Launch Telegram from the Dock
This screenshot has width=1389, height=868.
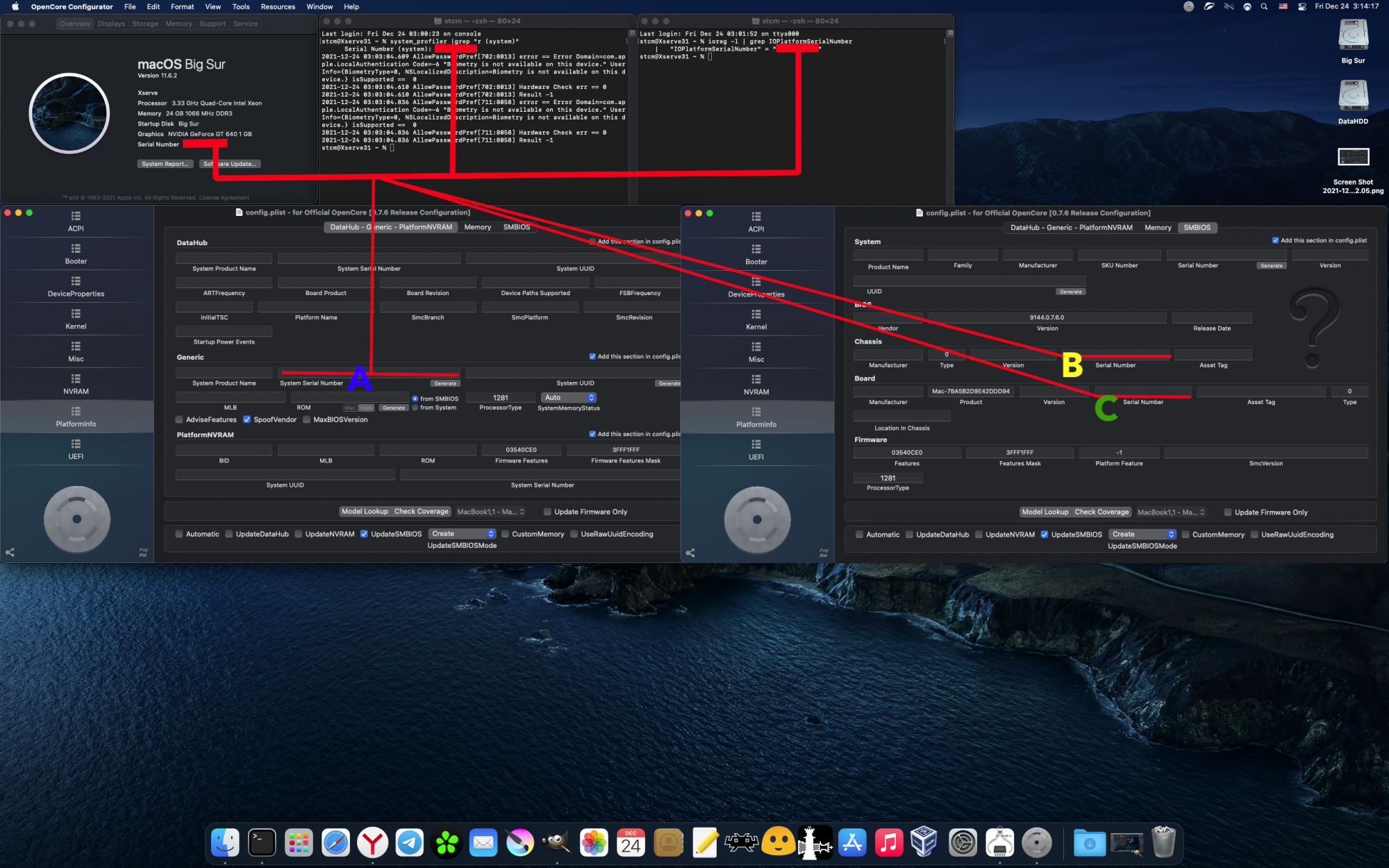(x=410, y=843)
